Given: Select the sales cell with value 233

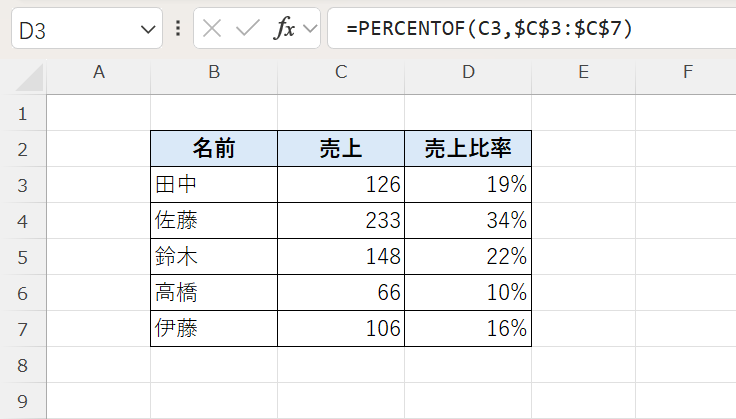Looking at the screenshot, I should point(341,220).
